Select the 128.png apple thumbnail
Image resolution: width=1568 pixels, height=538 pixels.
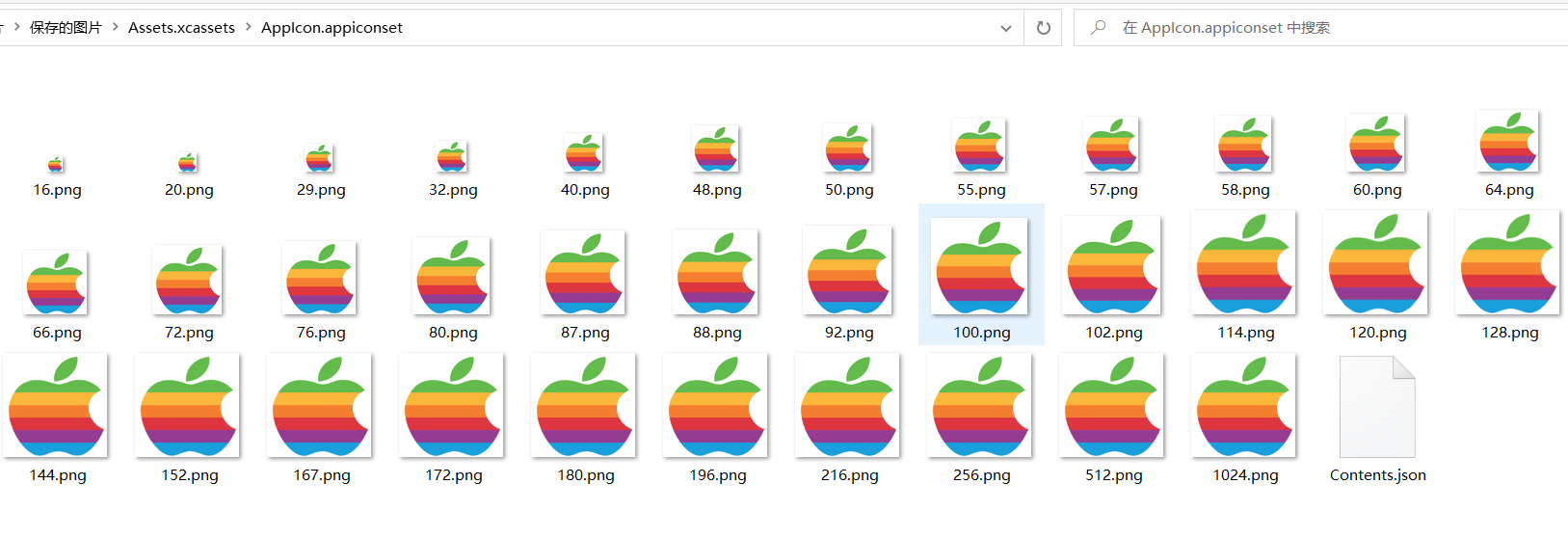point(1508,262)
